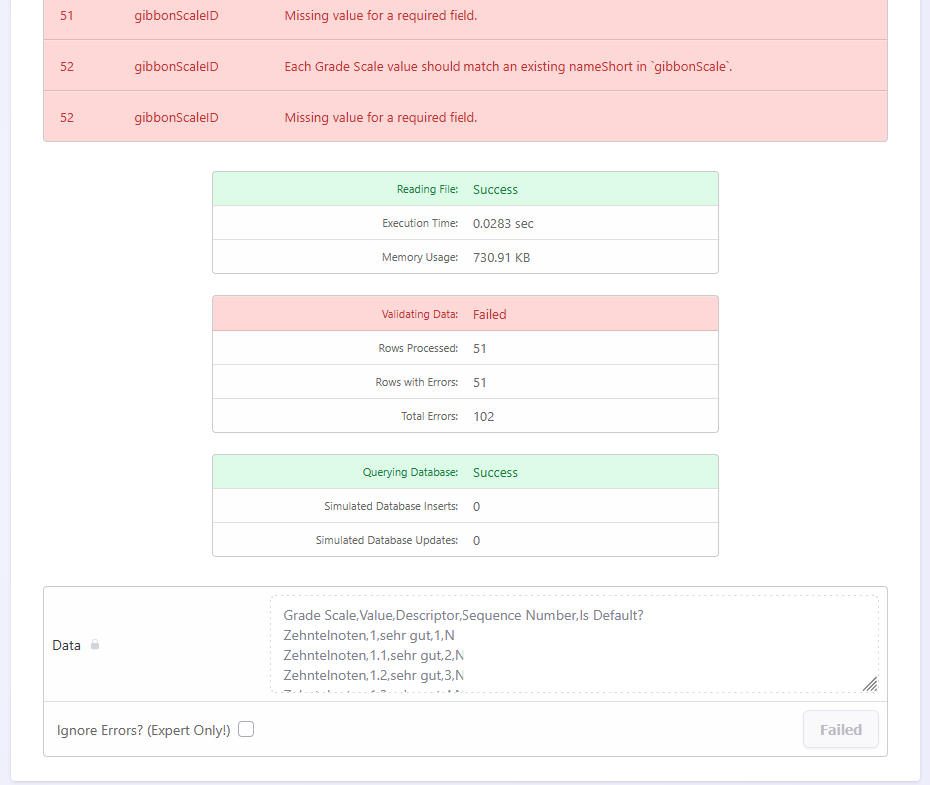Click the Failed button
The width and height of the screenshot is (930, 785).
(x=840, y=730)
